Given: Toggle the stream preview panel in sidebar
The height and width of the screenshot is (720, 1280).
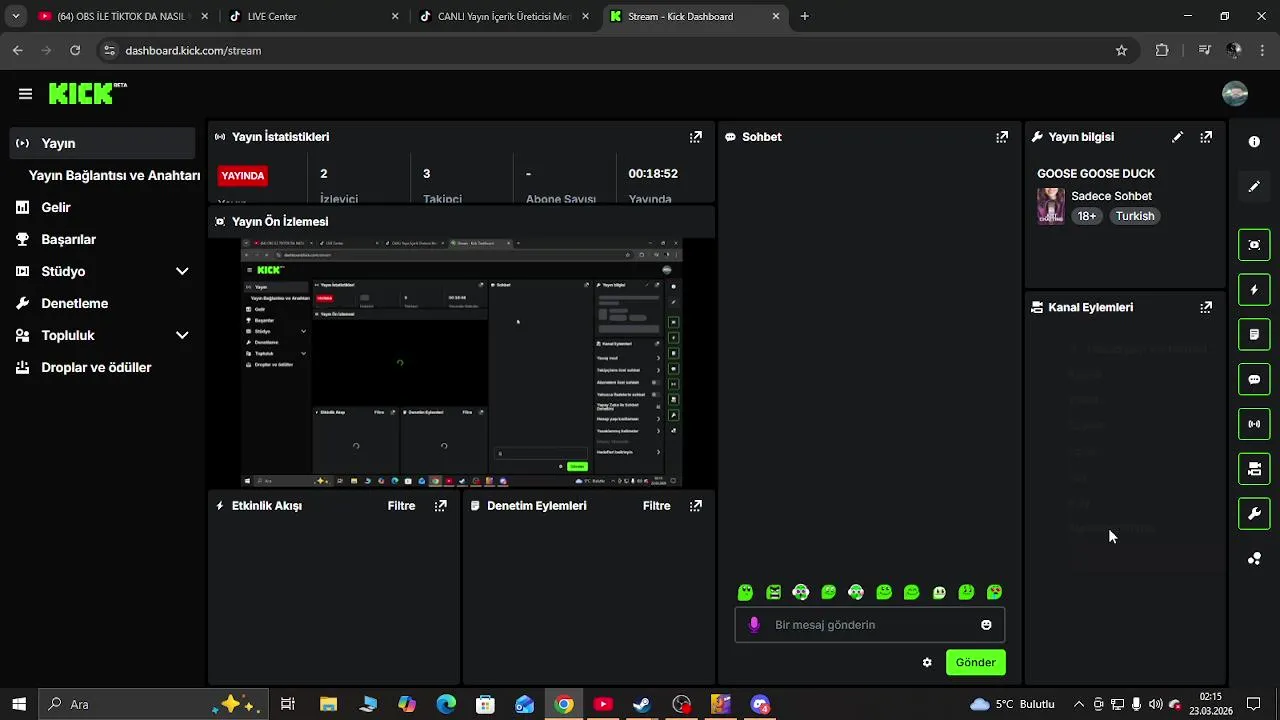Looking at the screenshot, I should pyautogui.click(x=1254, y=245).
